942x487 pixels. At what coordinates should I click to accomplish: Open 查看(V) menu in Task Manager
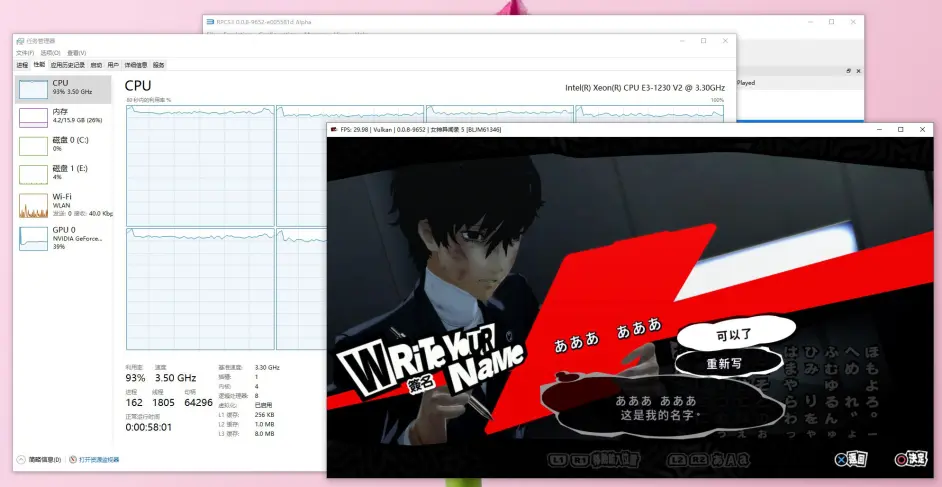[76, 53]
